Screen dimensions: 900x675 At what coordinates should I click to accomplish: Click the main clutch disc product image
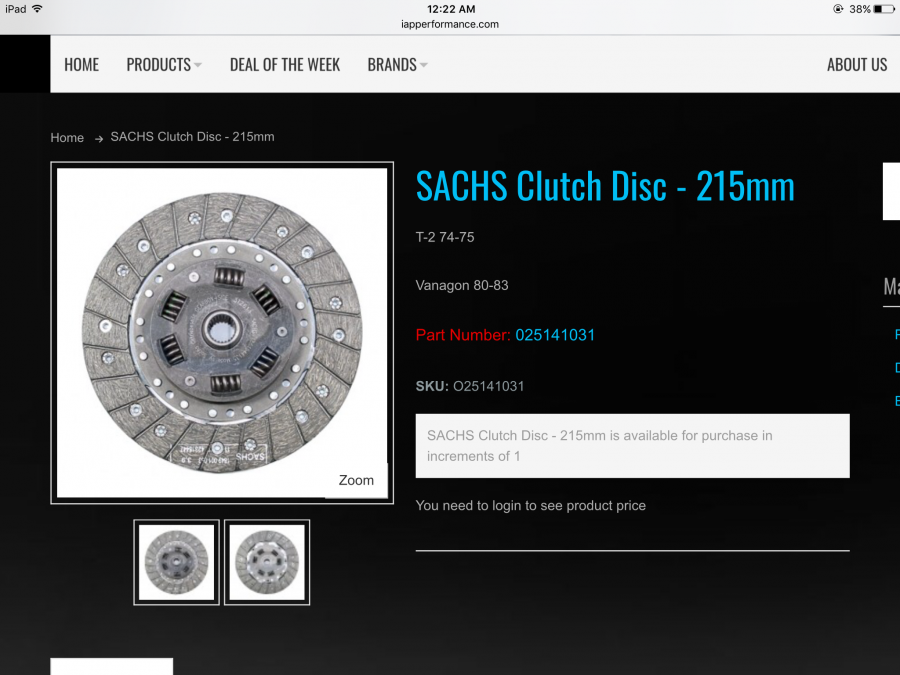[x=222, y=333]
